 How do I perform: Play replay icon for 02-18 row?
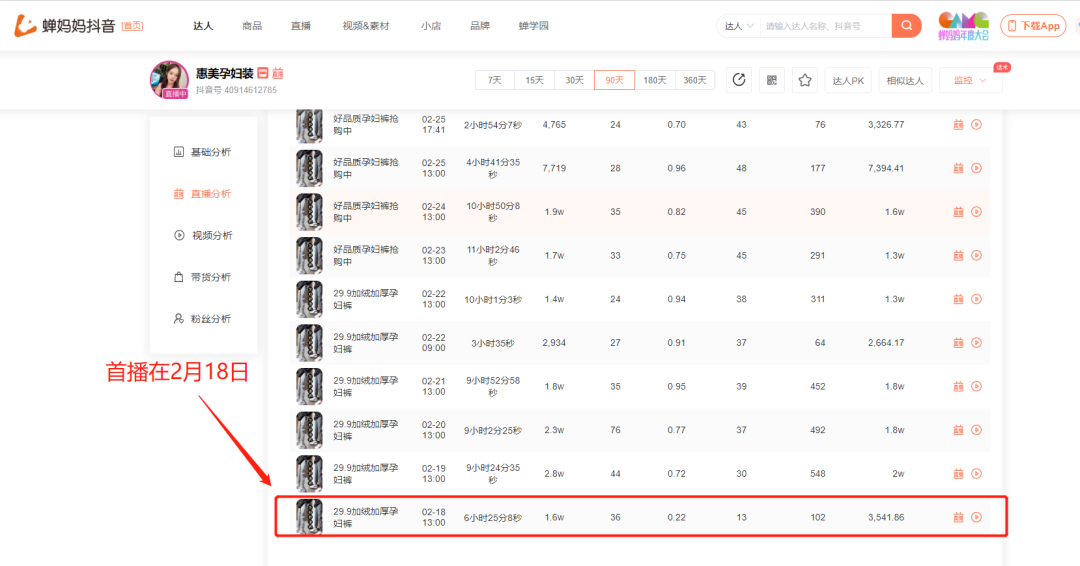(977, 517)
